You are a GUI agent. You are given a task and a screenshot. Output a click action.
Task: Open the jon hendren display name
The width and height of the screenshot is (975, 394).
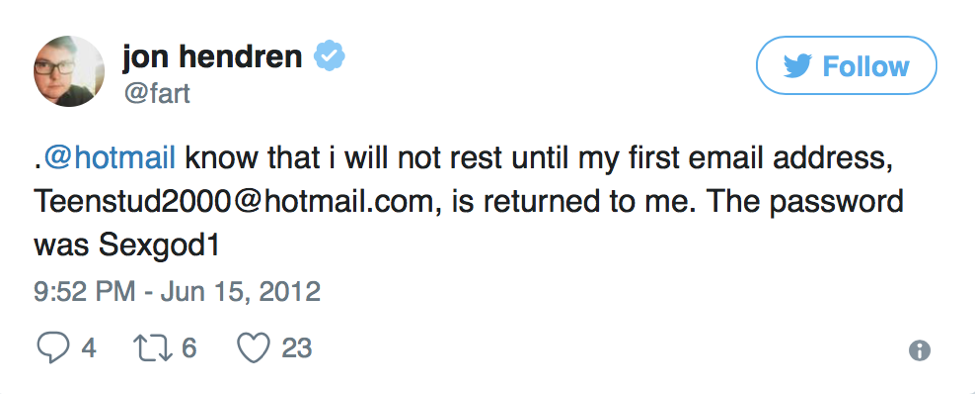[212, 57]
